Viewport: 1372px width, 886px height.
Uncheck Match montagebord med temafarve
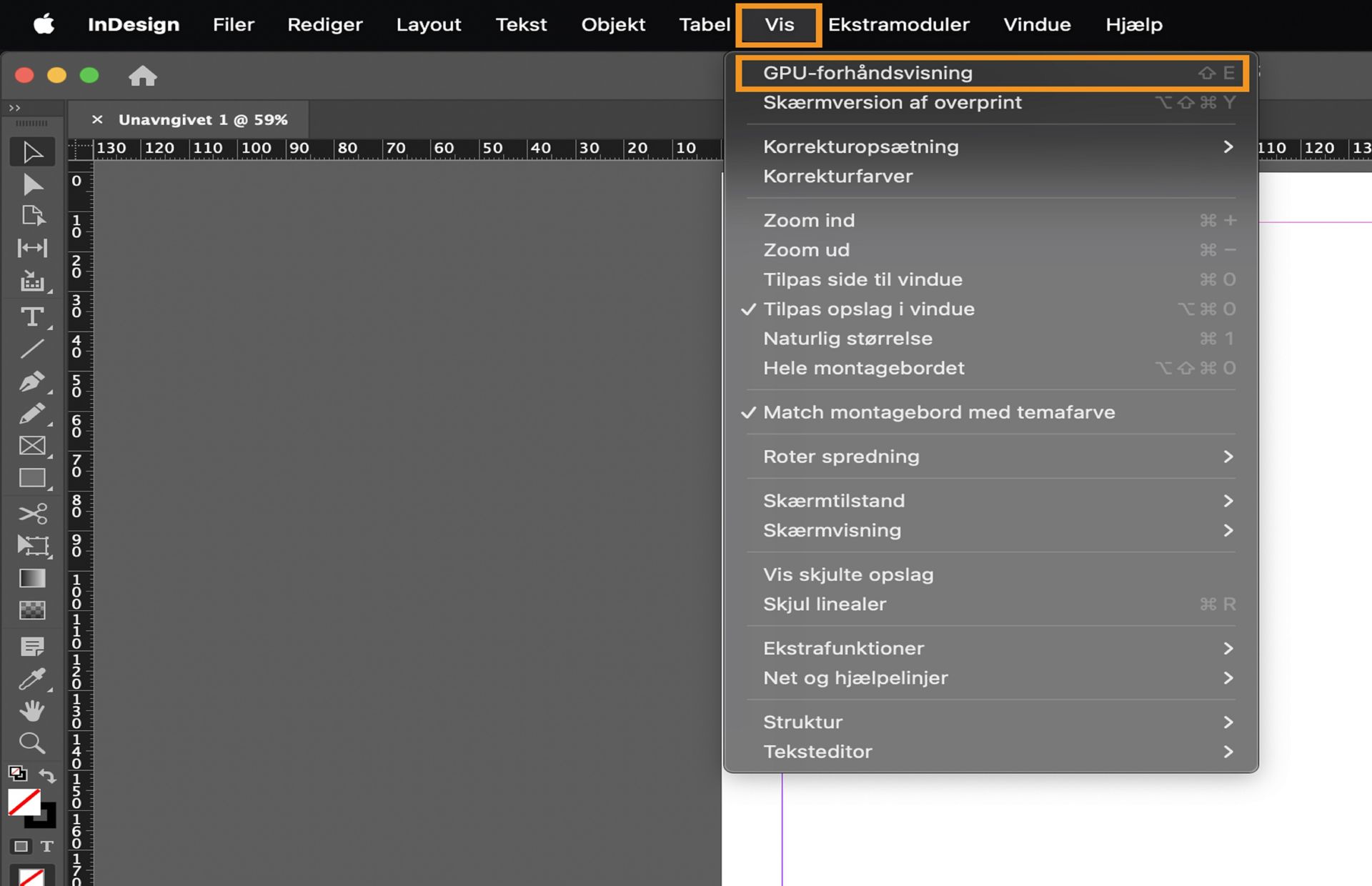pos(938,412)
